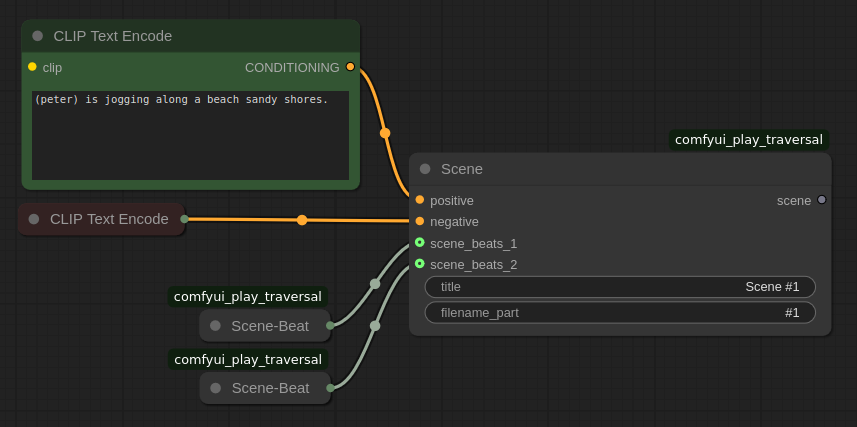857x427 pixels.
Task: Click the lower Scene-Beat node label
Action: click(x=271, y=388)
